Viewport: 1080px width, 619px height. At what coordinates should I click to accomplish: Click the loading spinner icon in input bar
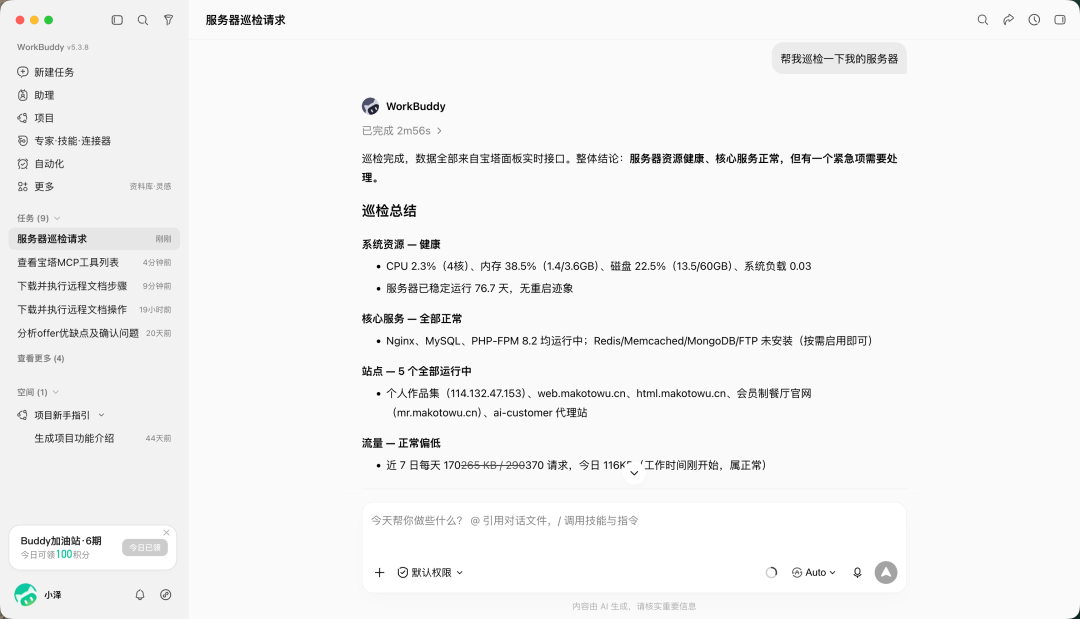click(771, 572)
